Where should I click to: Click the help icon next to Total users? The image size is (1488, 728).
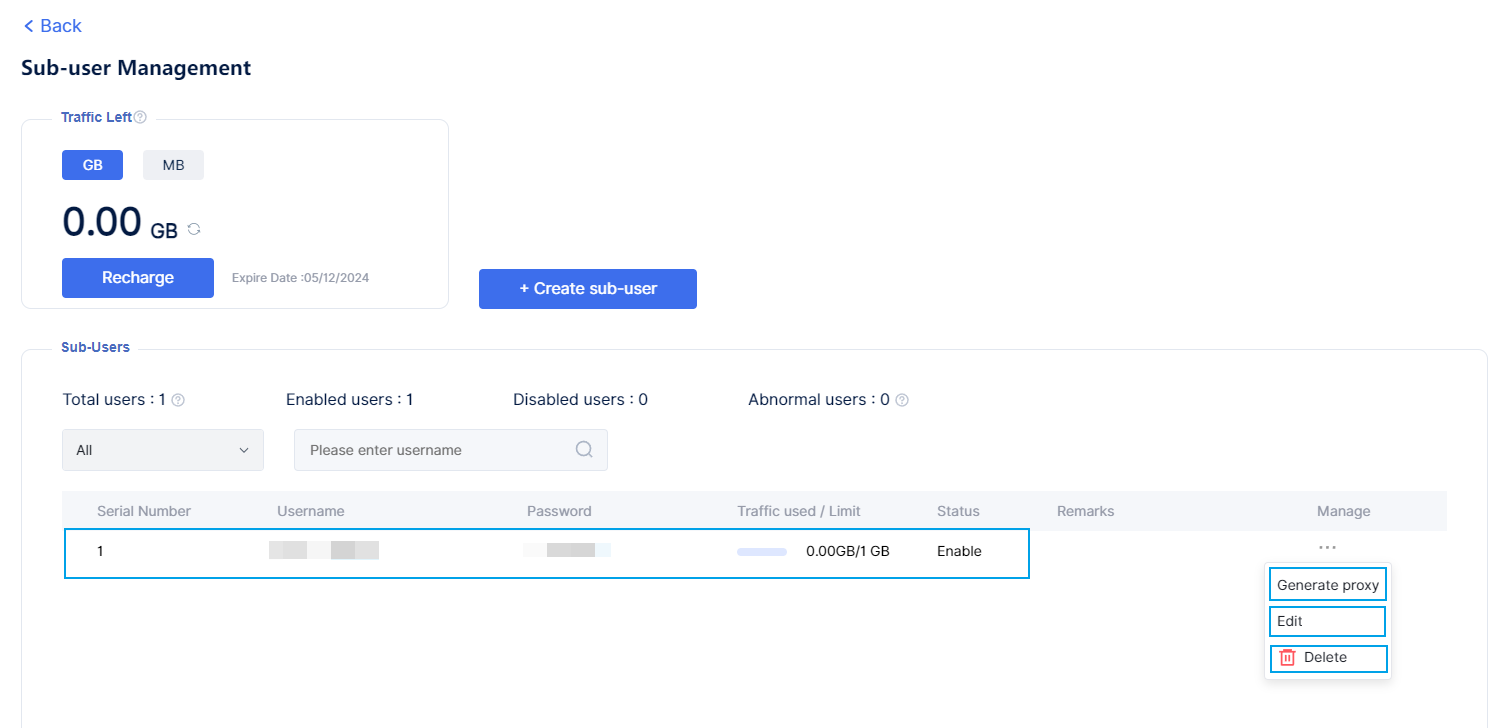click(178, 400)
